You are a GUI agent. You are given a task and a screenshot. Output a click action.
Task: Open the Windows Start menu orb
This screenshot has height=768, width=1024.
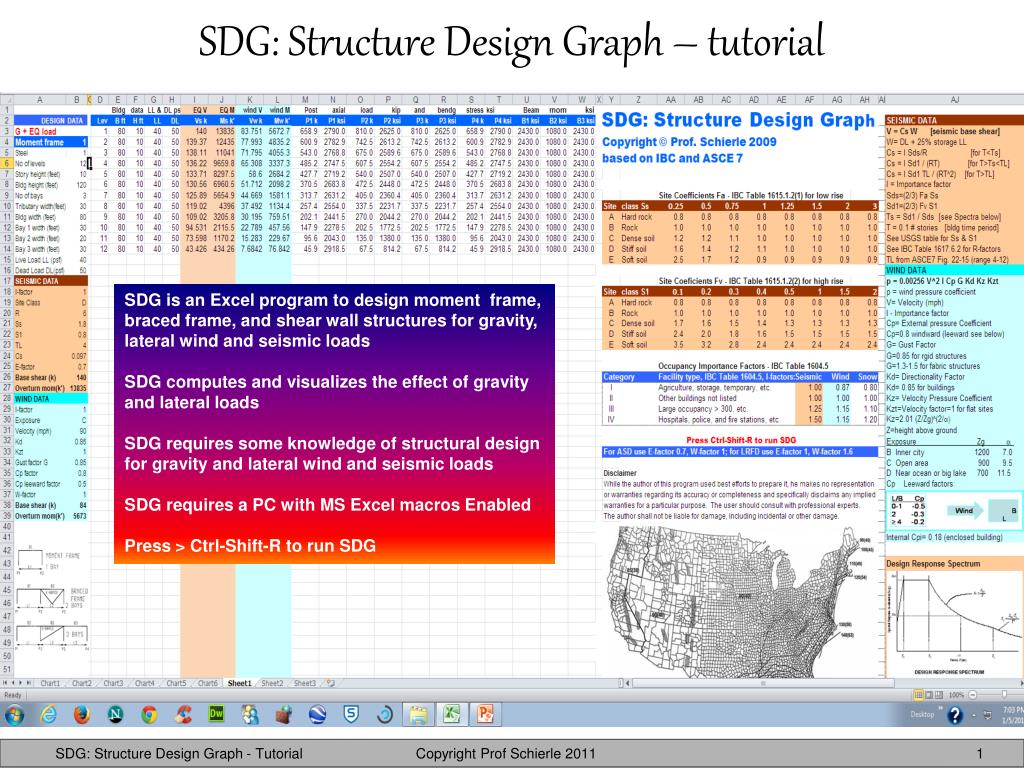point(14,715)
